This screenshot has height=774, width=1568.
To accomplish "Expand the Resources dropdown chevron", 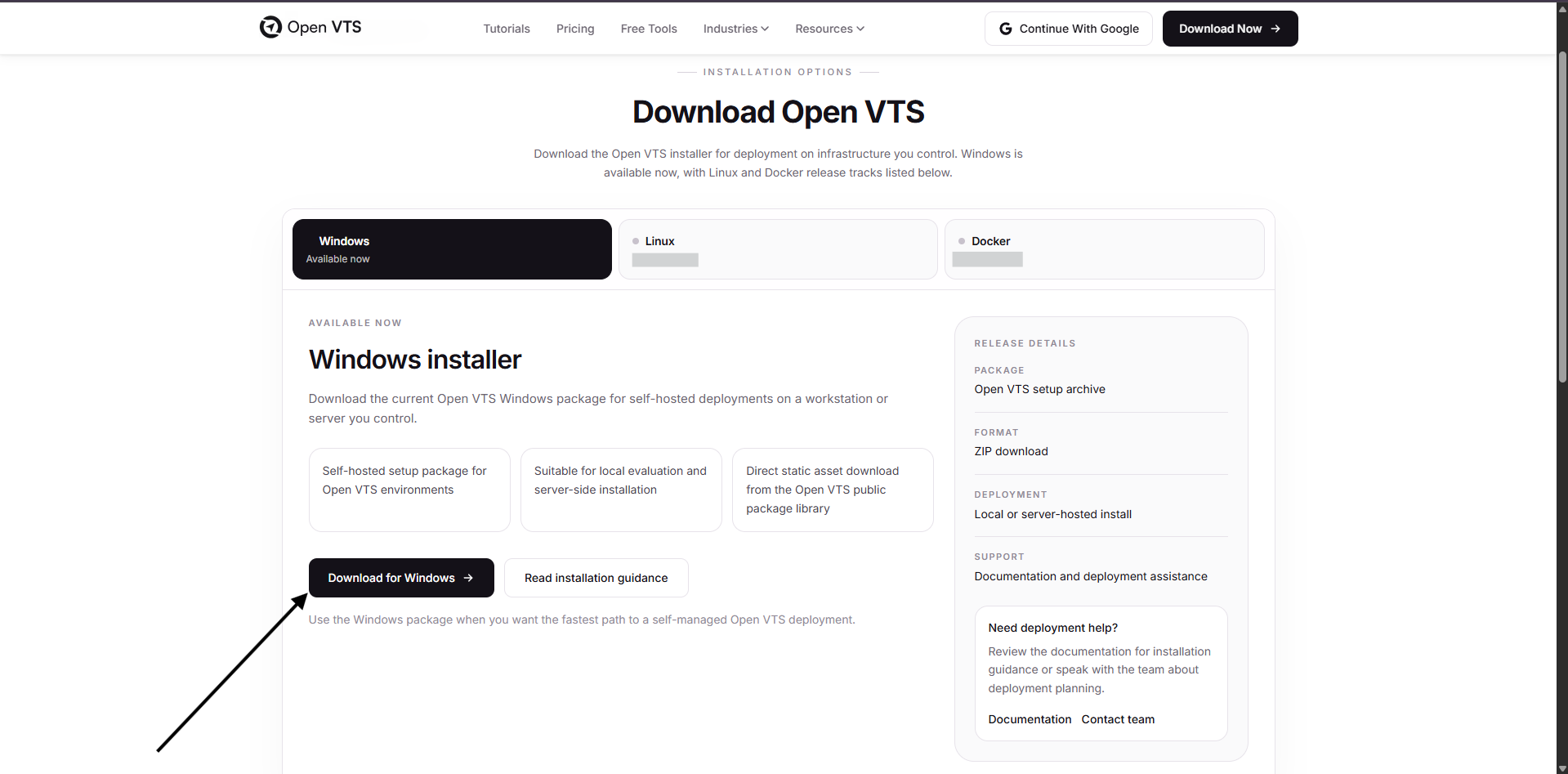I will [x=860, y=29].
